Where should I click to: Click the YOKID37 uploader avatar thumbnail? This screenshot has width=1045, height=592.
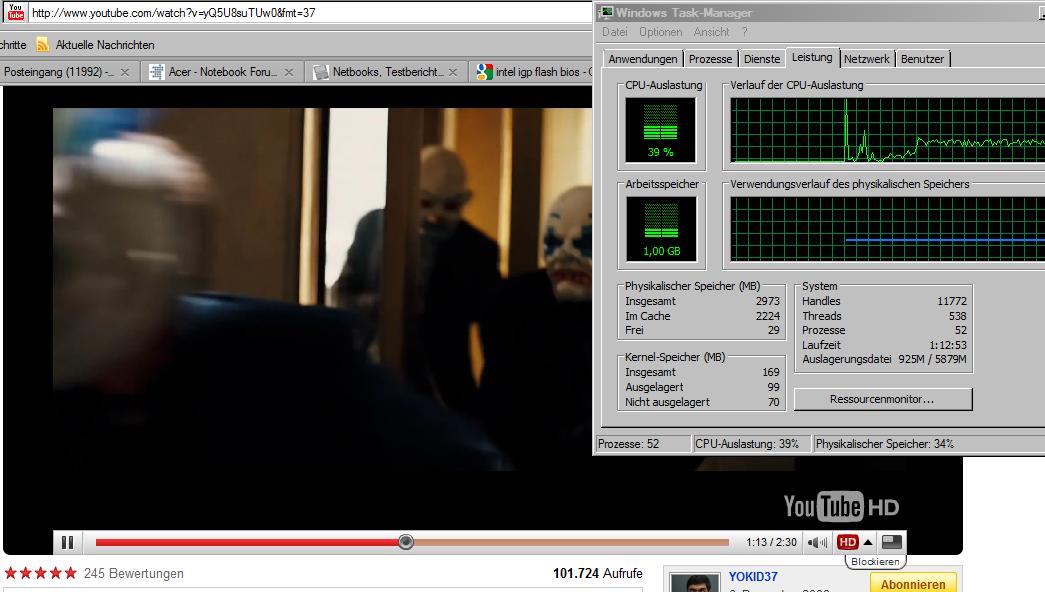[x=694, y=582]
